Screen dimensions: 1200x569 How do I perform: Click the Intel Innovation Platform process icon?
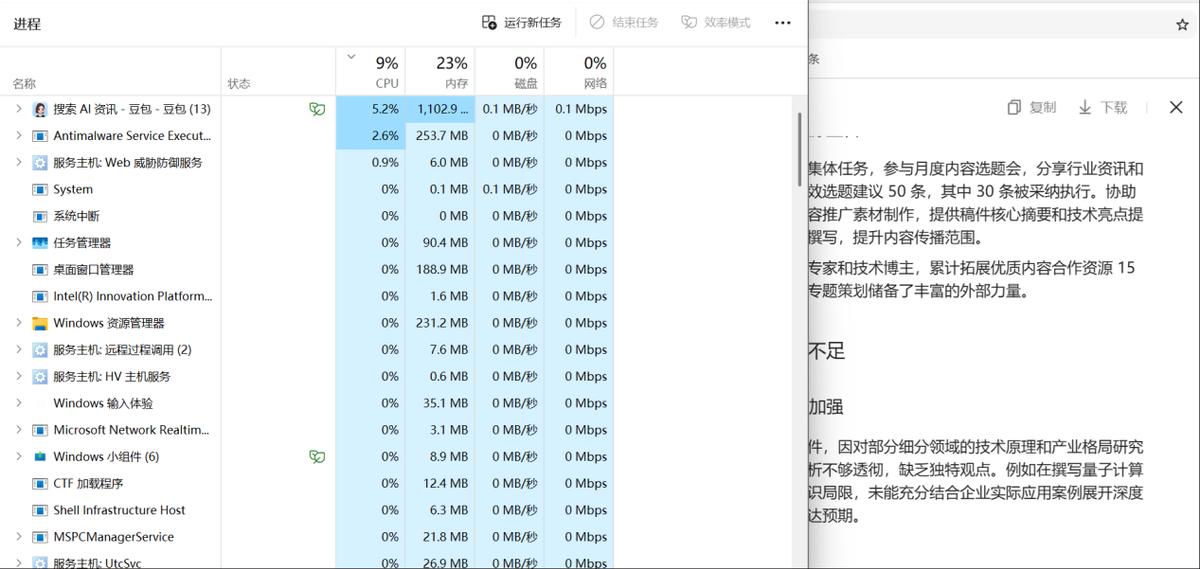[40, 296]
